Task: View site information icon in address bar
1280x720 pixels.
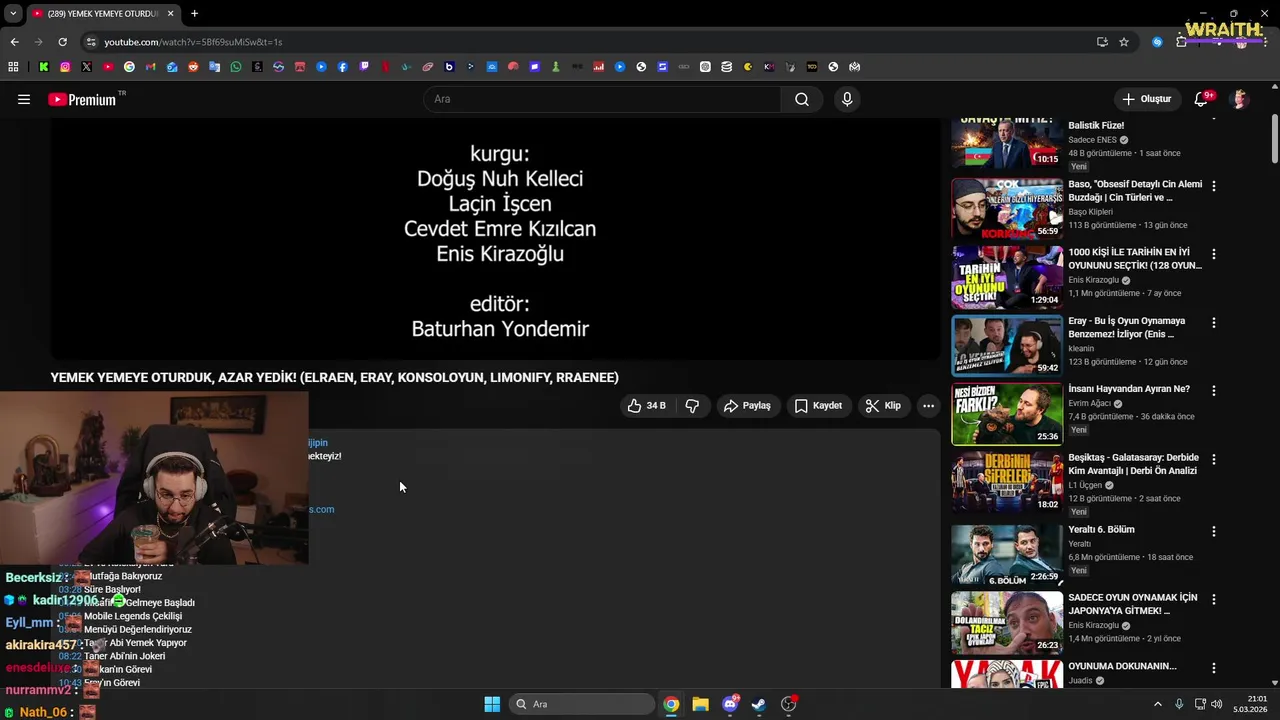Action: pos(91,42)
